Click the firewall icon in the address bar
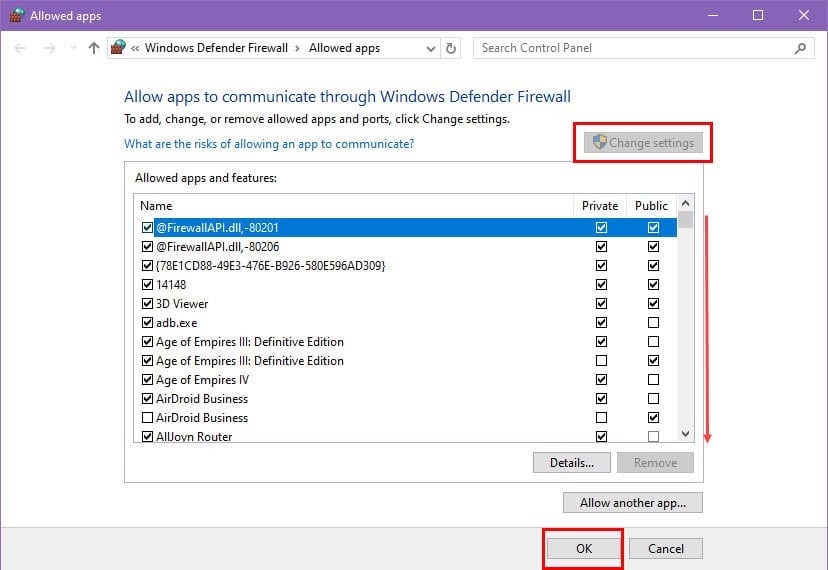Image resolution: width=828 pixels, height=570 pixels. pos(118,48)
